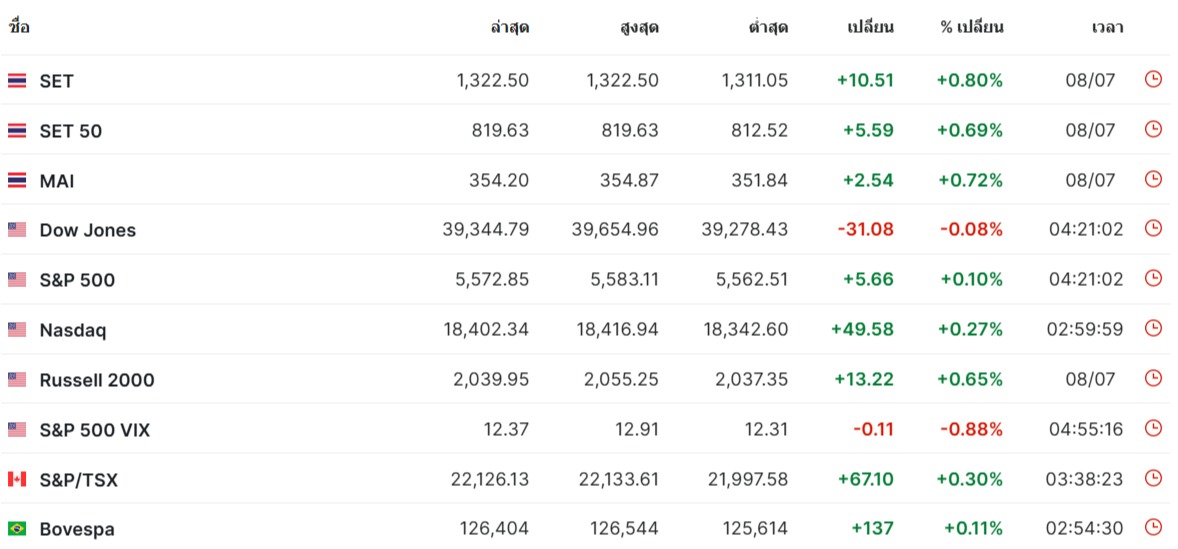Open the S&P 500 VIX link
Screen dimensions: 1178x549
point(95,430)
